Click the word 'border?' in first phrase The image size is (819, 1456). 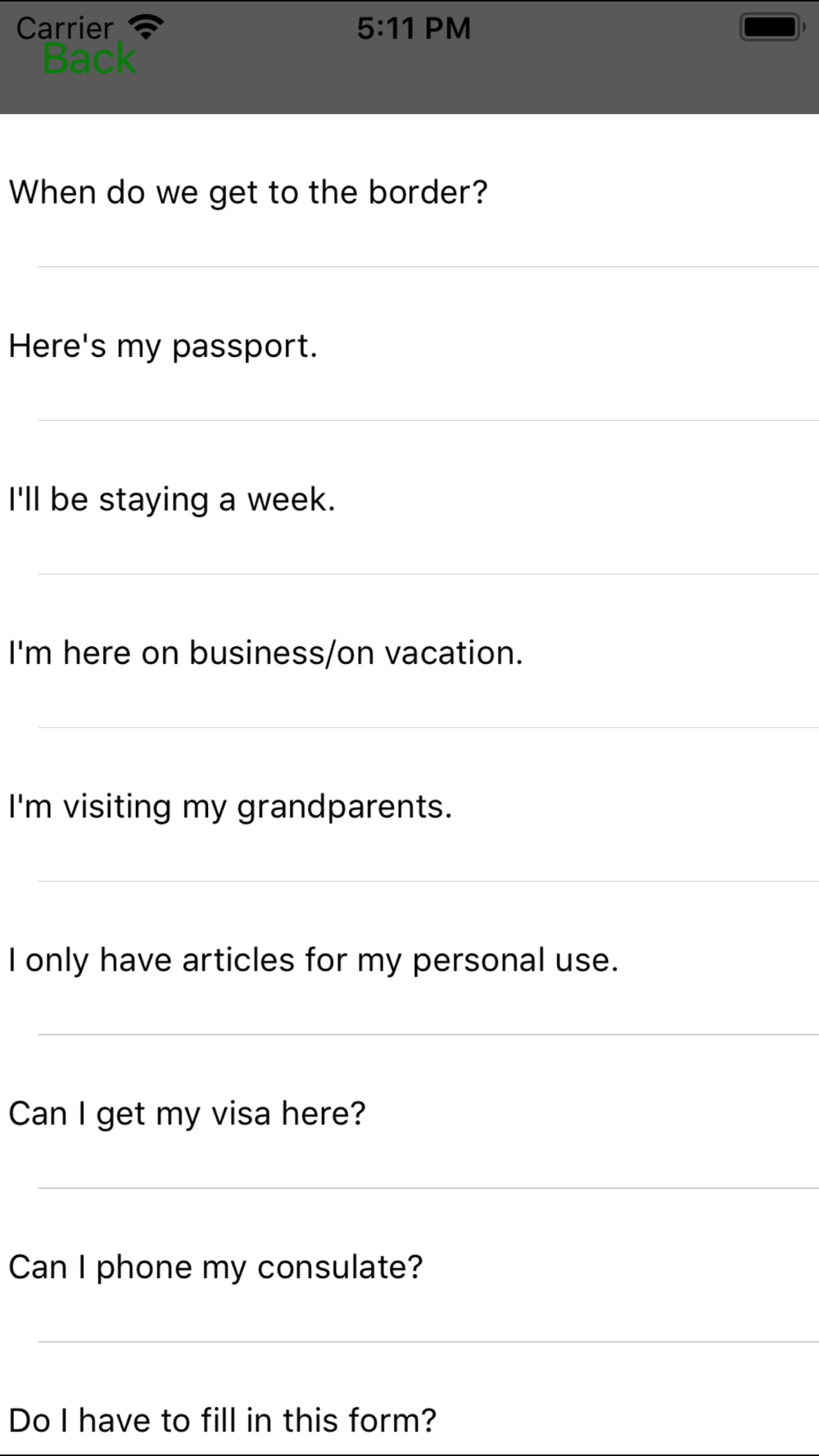[x=428, y=192]
